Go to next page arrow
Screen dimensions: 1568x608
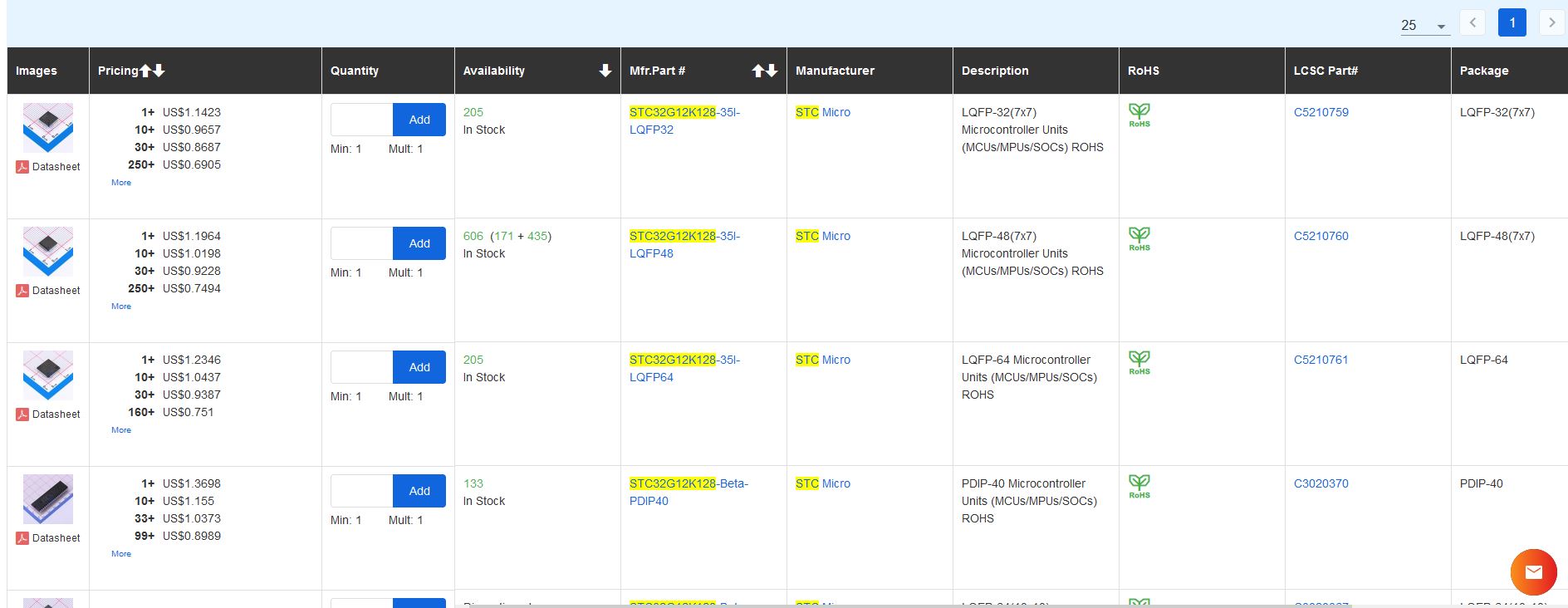click(1551, 22)
